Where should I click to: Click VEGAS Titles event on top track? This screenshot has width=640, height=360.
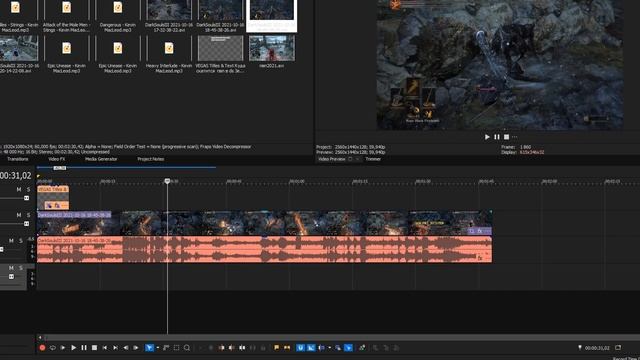(x=53, y=197)
